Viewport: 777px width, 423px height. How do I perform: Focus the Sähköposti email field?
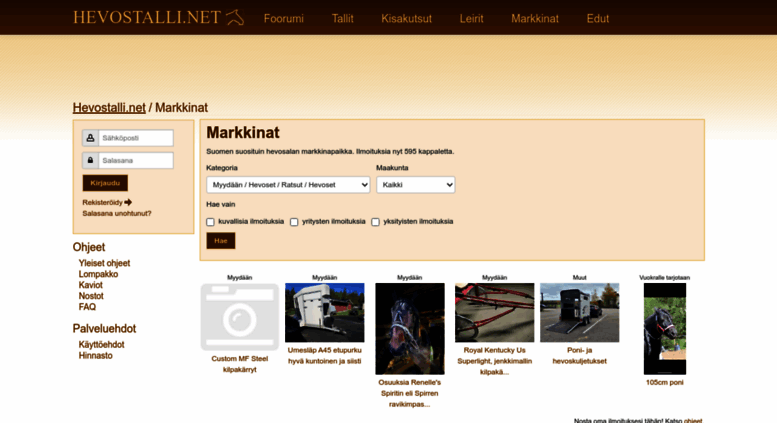coord(136,138)
